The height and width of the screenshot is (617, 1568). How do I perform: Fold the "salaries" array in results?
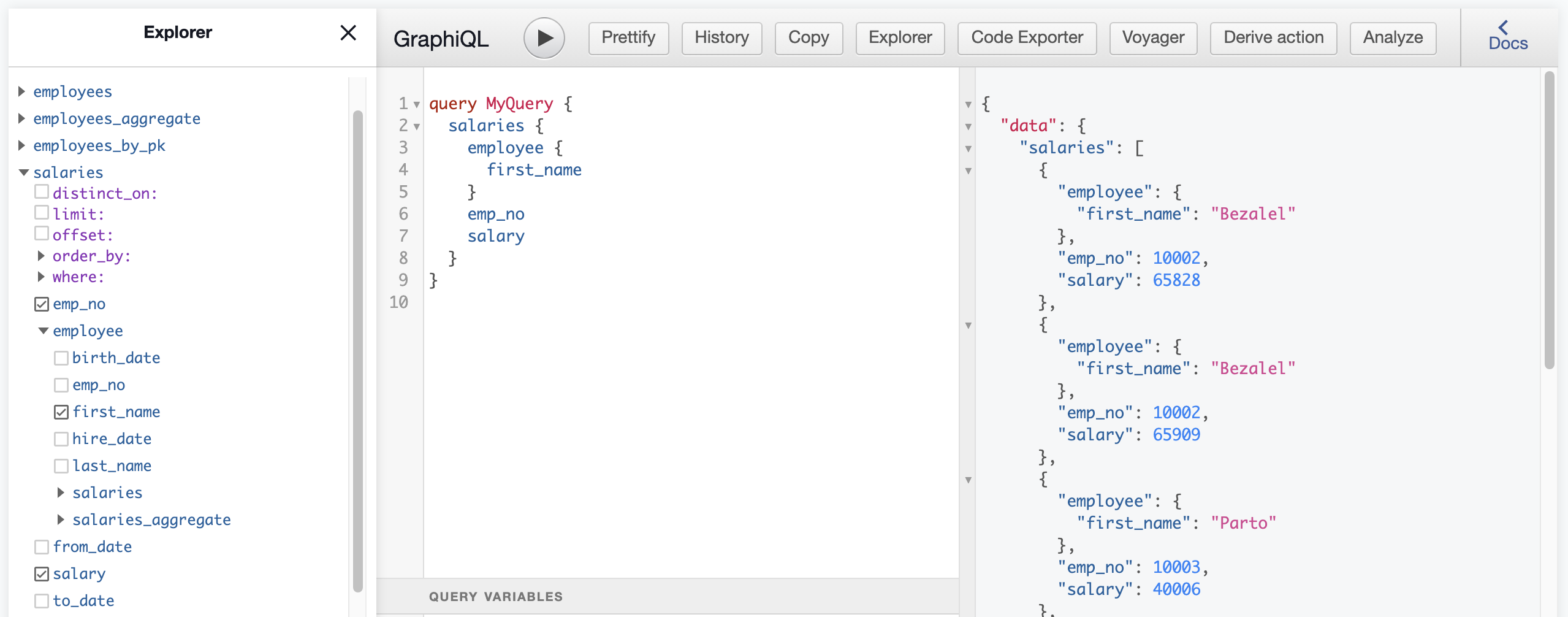pyautogui.click(x=969, y=149)
